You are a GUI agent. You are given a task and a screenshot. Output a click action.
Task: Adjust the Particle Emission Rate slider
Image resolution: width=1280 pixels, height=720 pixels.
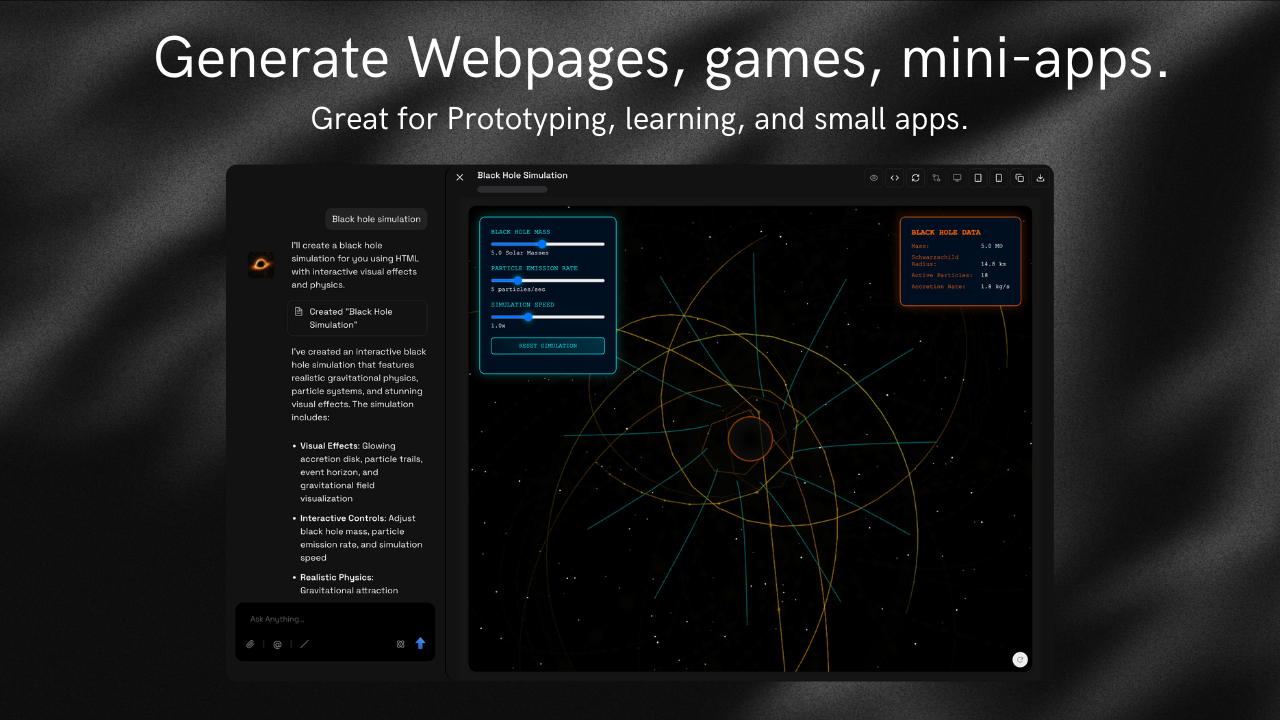coord(548,280)
